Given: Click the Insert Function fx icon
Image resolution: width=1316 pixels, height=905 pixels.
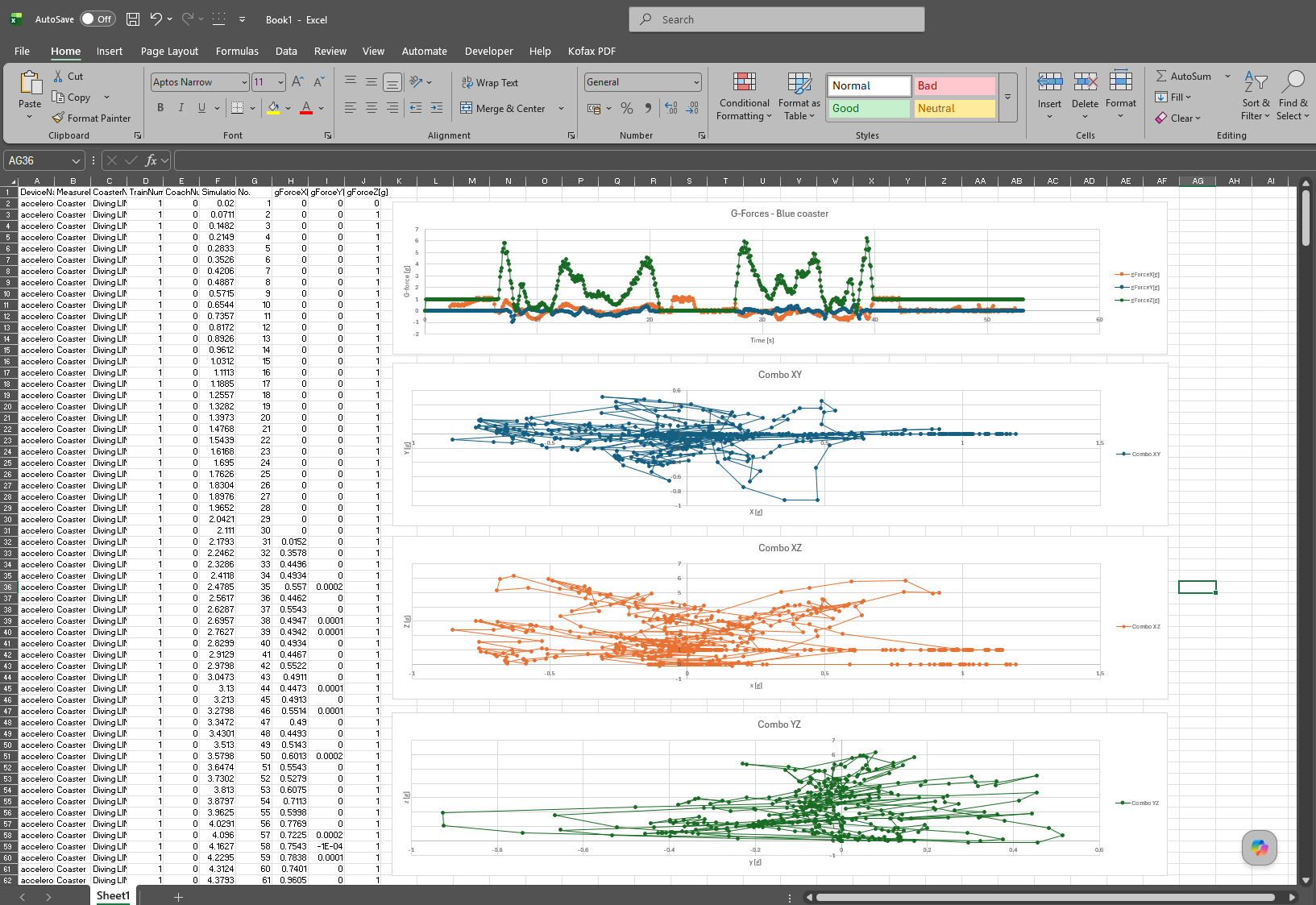Looking at the screenshot, I should (x=151, y=160).
